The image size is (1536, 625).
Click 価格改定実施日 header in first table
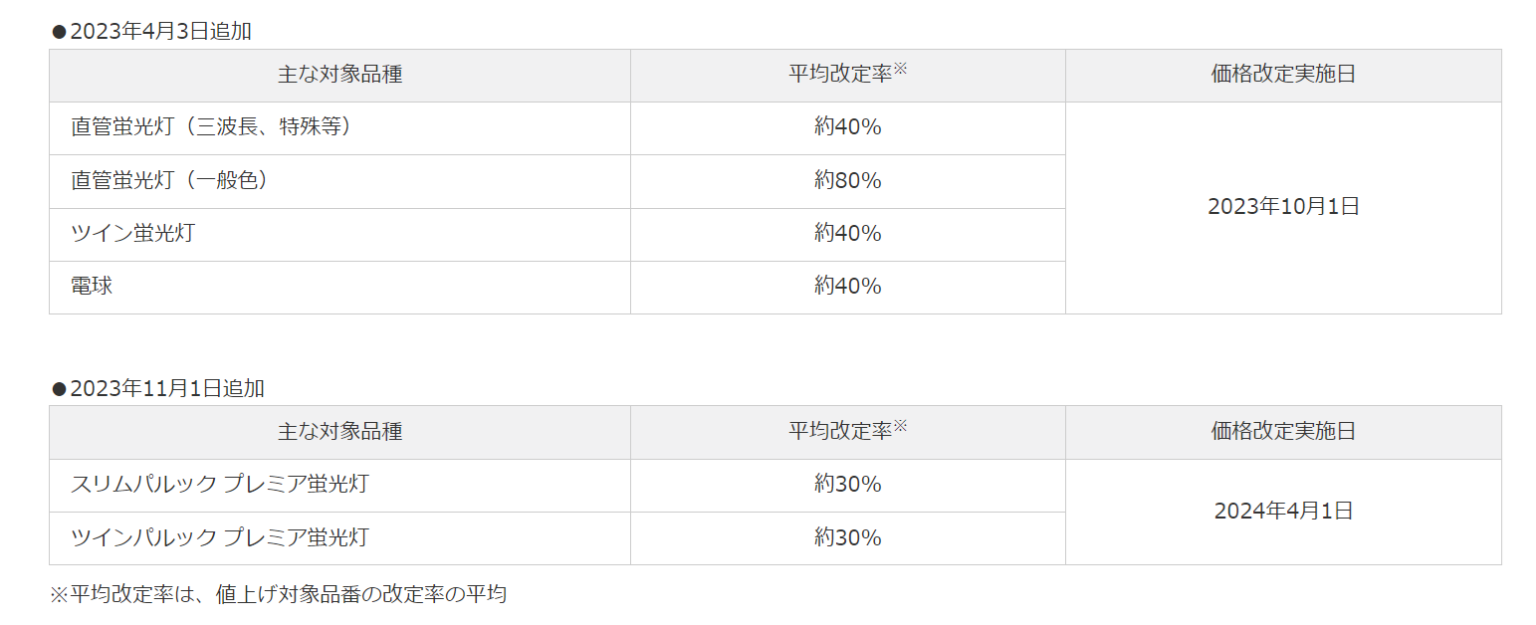click(1283, 75)
